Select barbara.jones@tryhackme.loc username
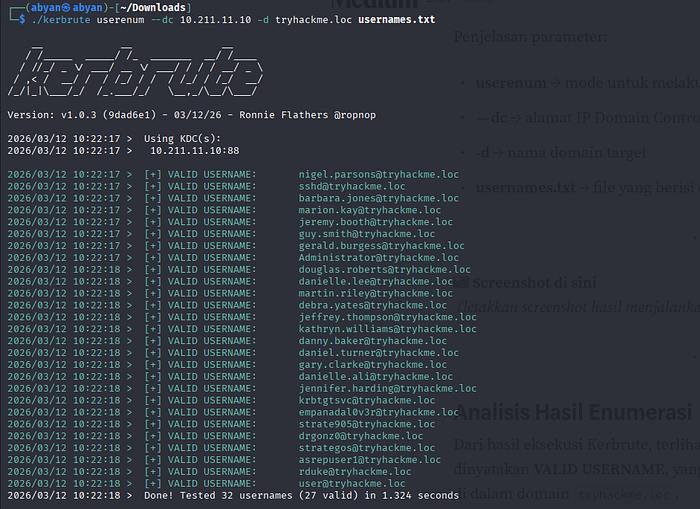Viewport: 700px width, 509px height. coord(379,198)
